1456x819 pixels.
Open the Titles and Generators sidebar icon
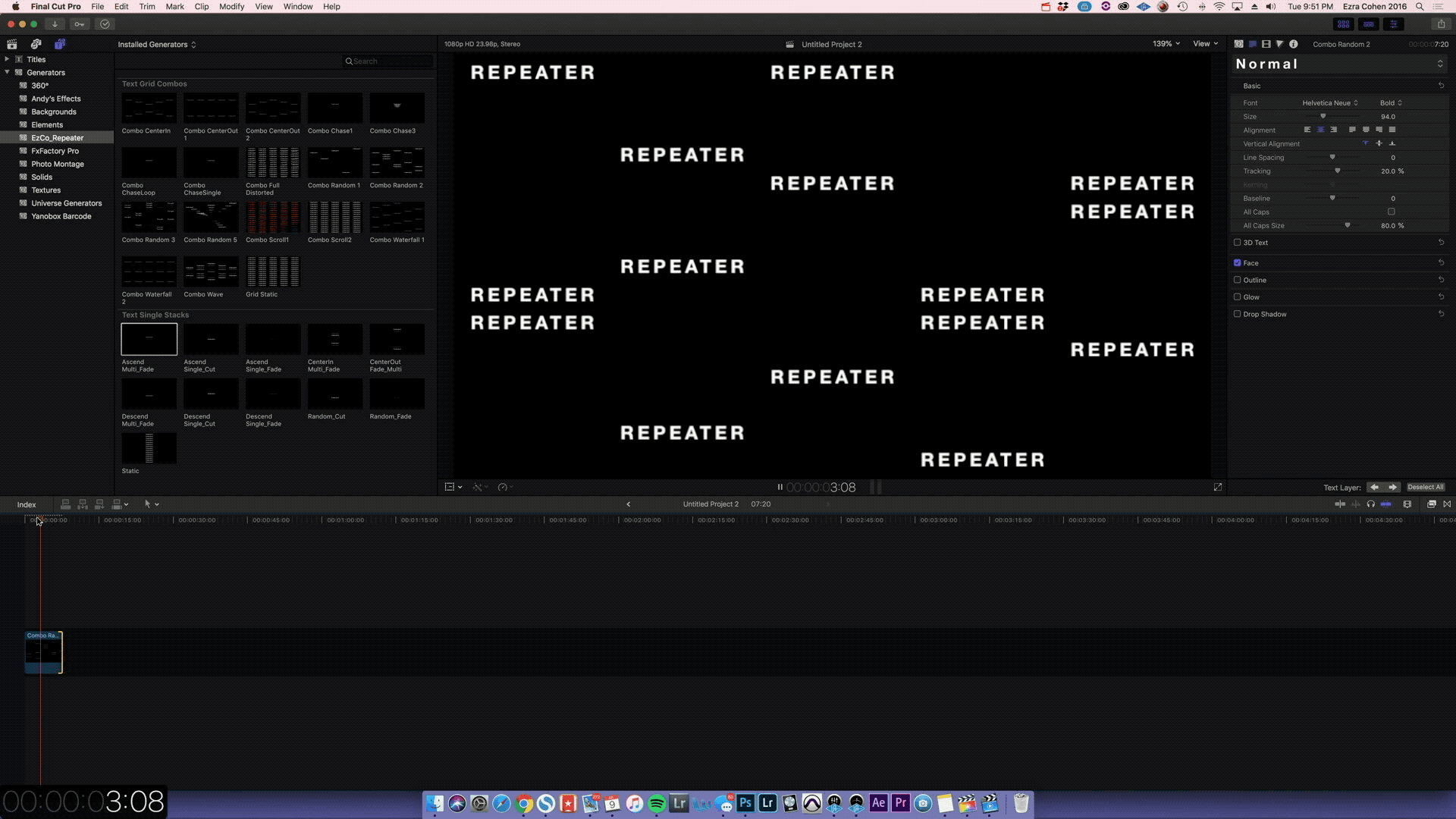click(x=60, y=44)
